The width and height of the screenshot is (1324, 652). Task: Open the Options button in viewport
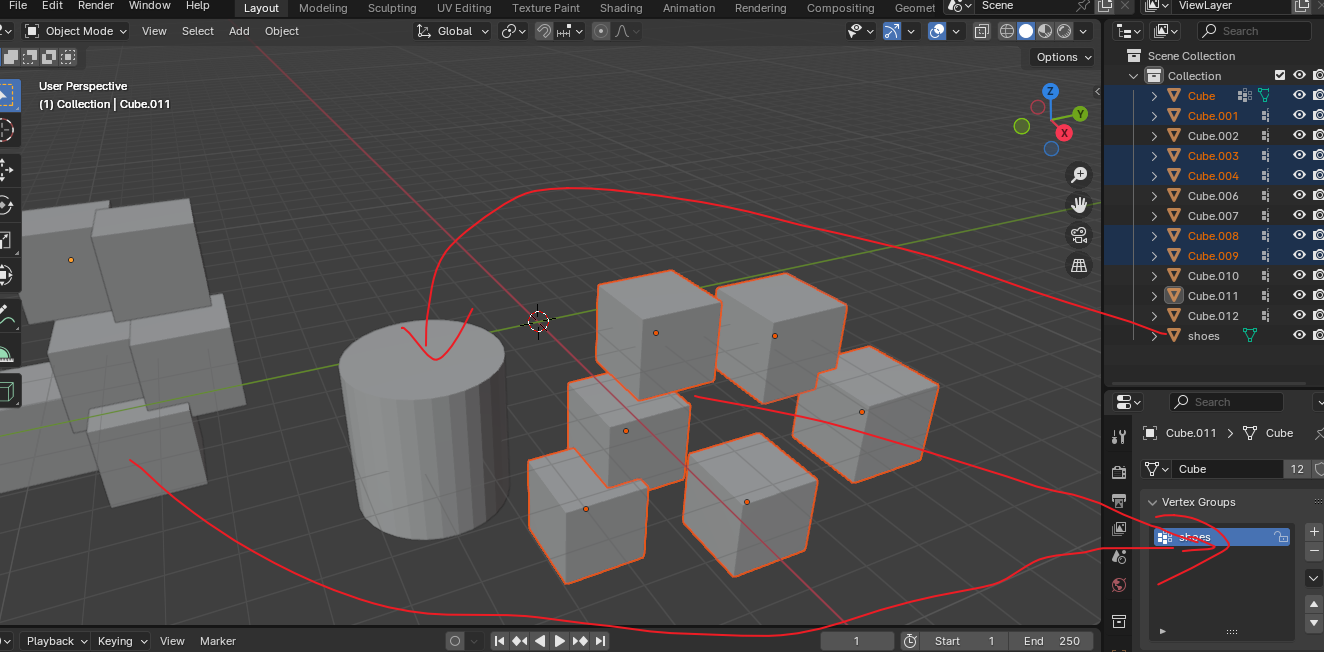(1063, 57)
